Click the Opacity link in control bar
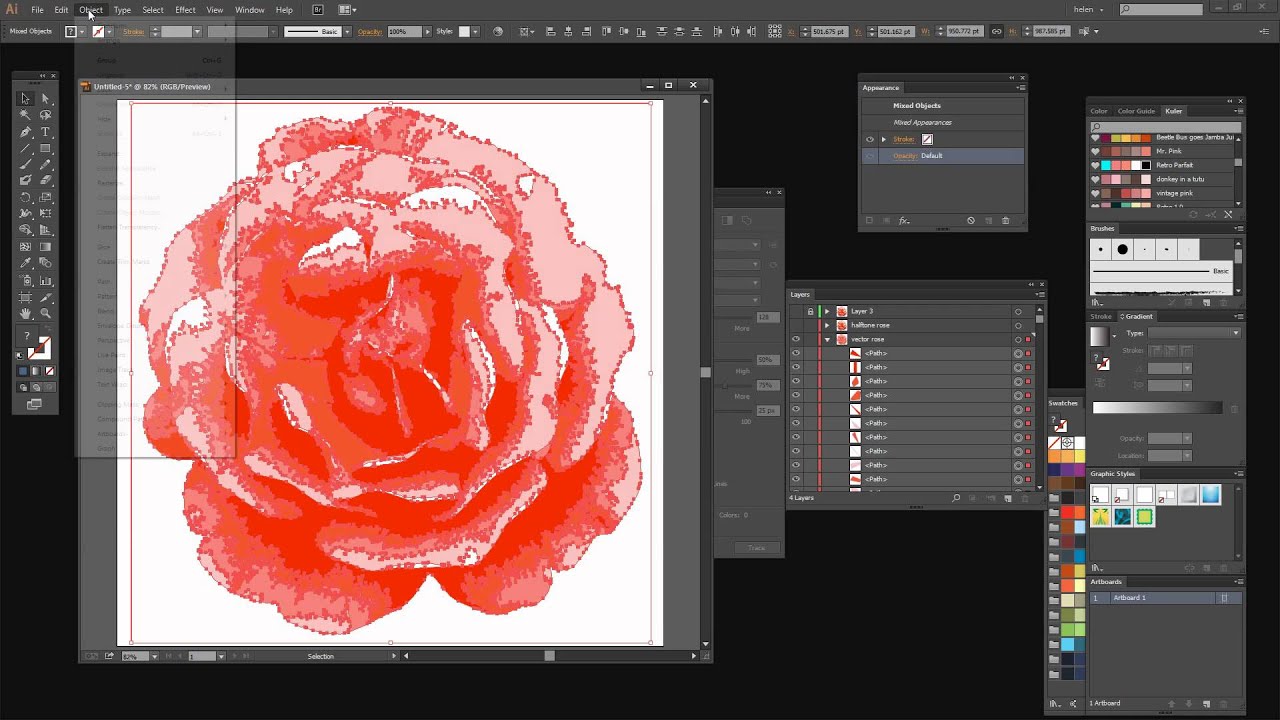1280x720 pixels. pos(370,32)
